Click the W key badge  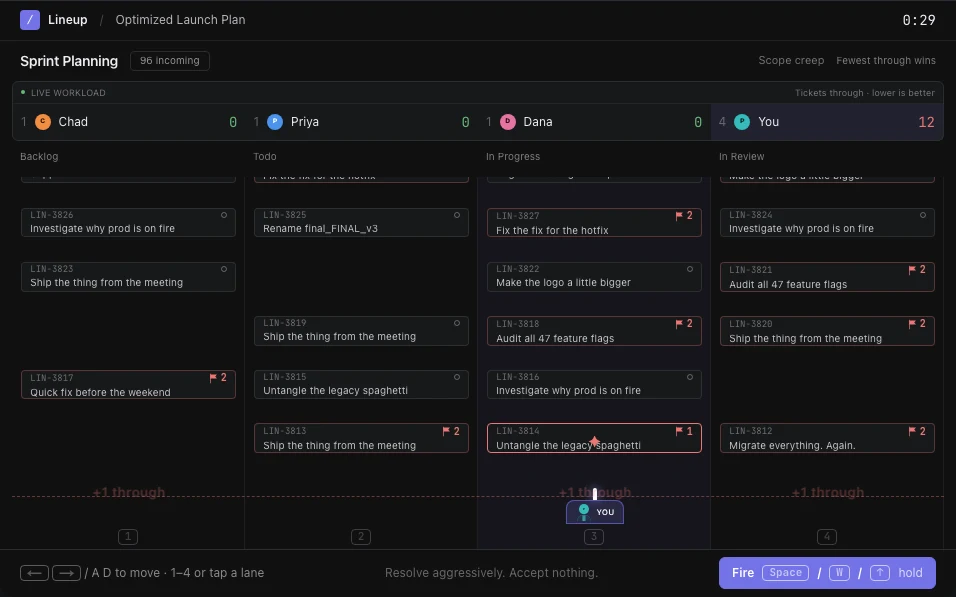(x=840, y=573)
